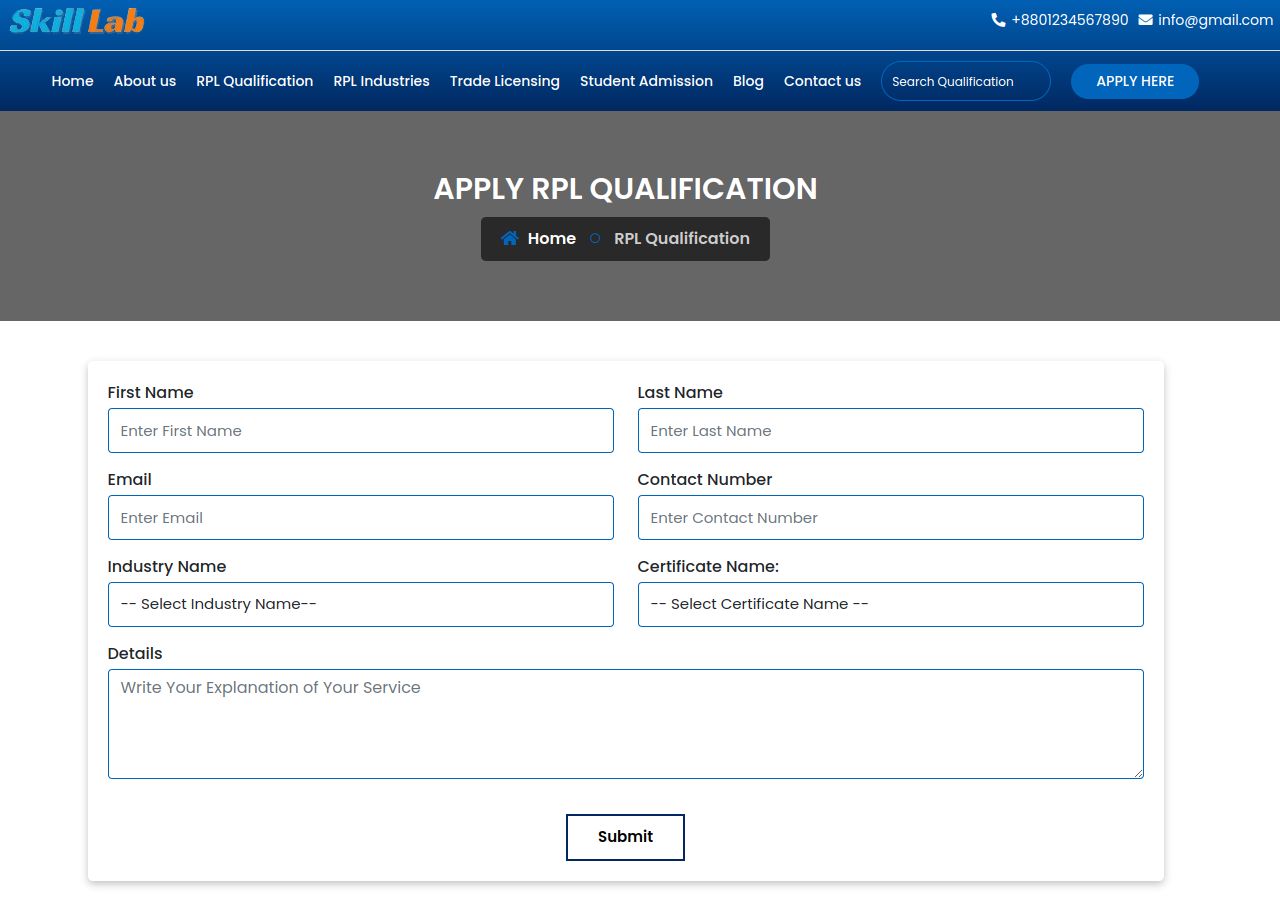Click the envelope email icon
Viewport: 1280px width, 900px height.
(x=1145, y=20)
